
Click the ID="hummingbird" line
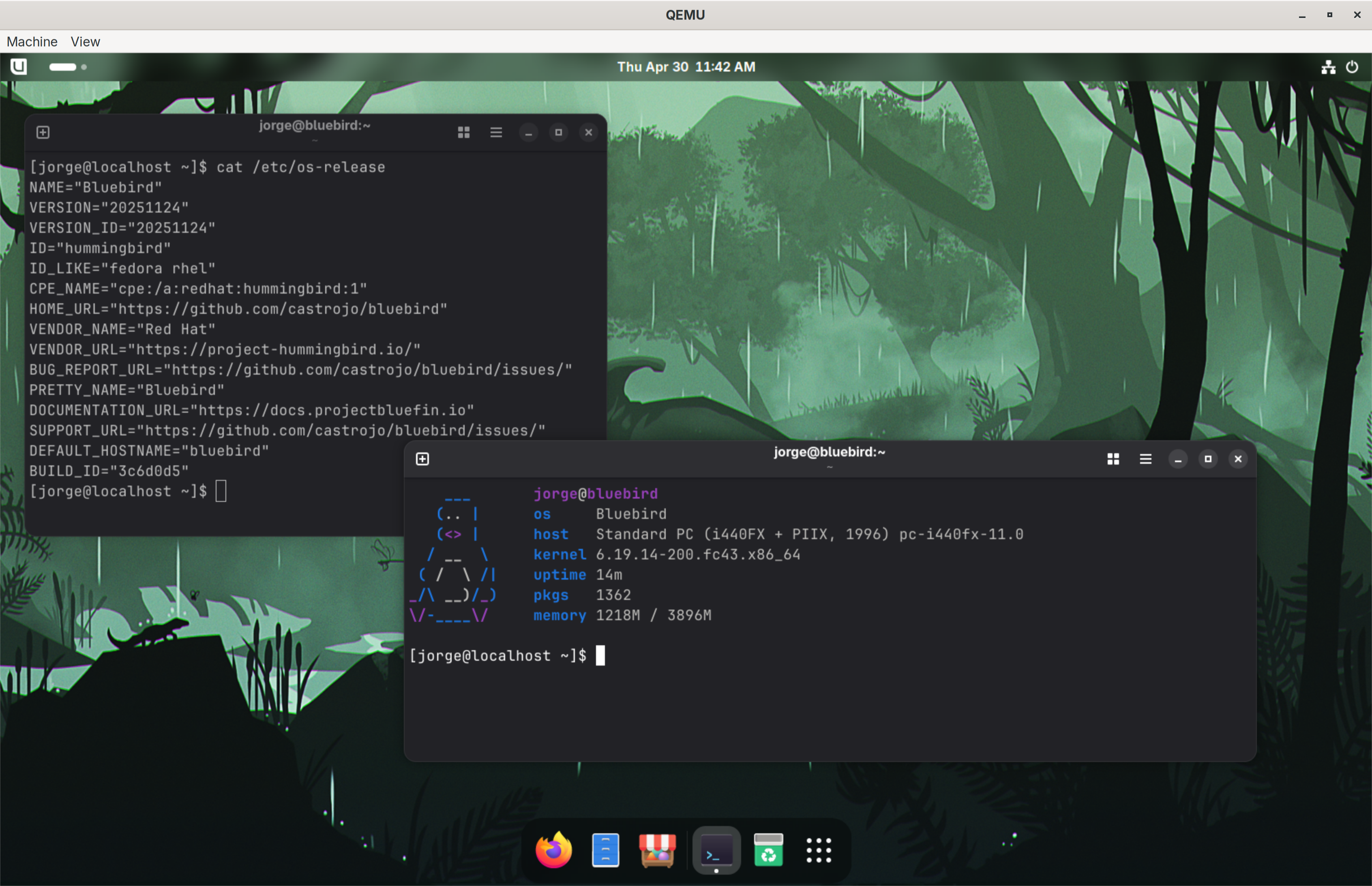pos(100,248)
